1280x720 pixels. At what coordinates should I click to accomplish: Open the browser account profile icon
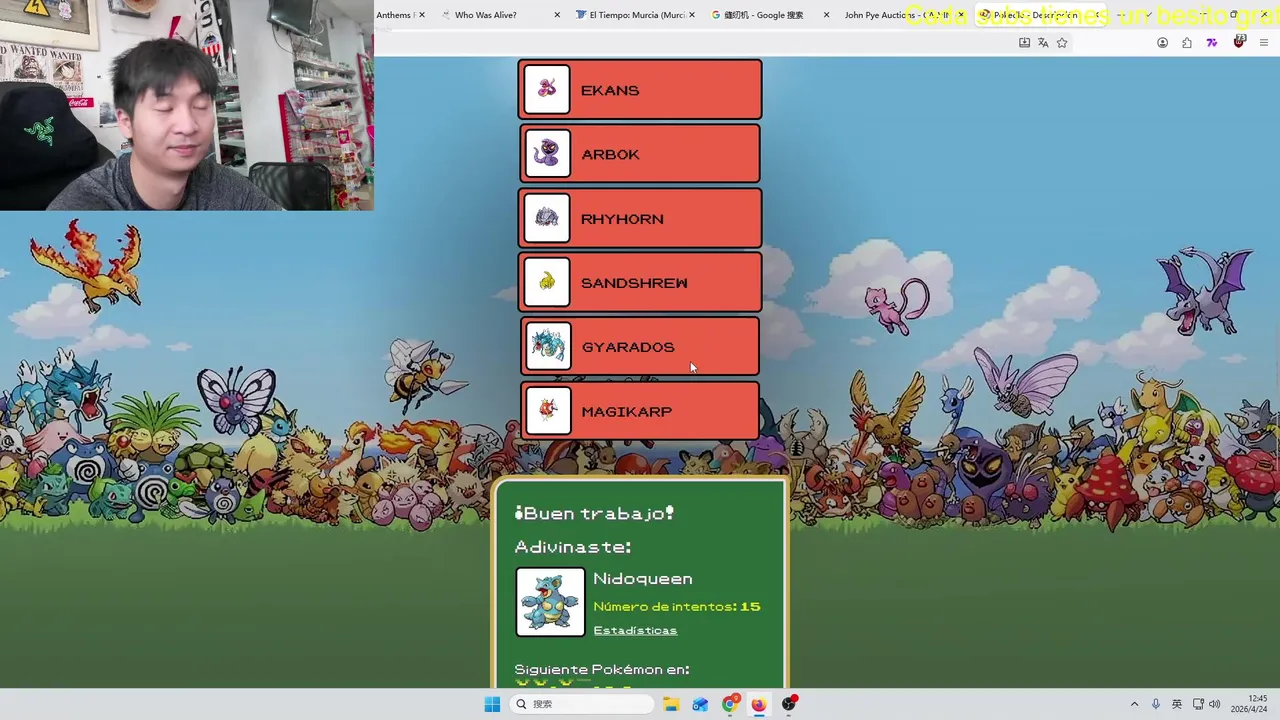click(x=1162, y=43)
